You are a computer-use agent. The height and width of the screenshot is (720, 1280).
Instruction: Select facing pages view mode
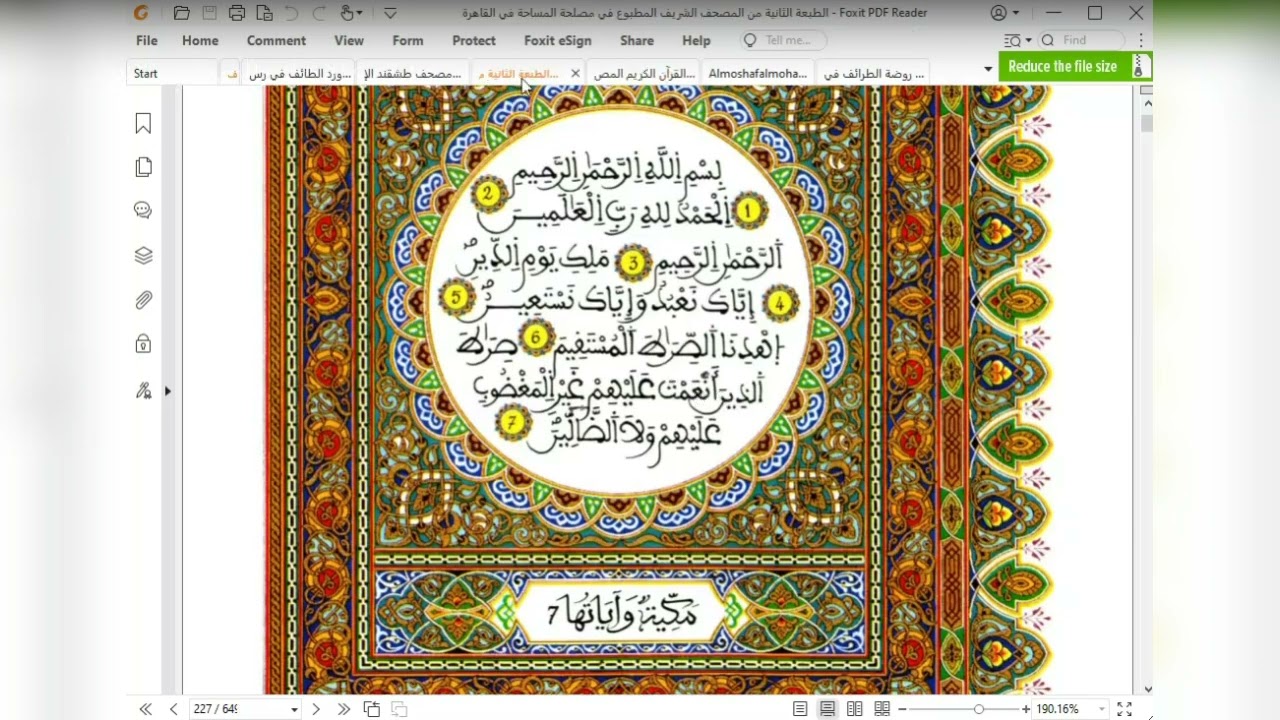(854, 709)
